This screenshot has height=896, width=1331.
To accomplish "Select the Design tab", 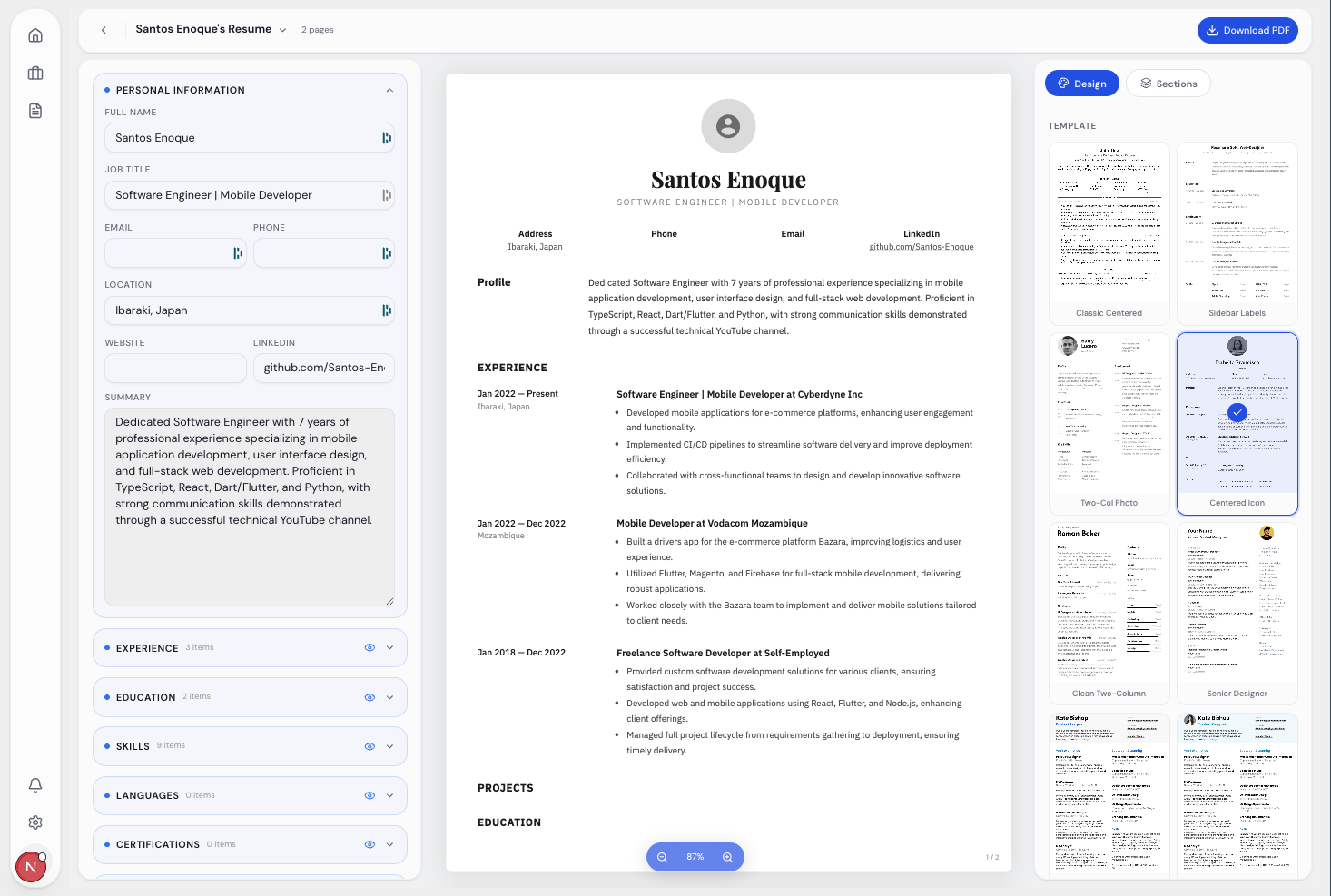I will pyautogui.click(x=1081, y=84).
